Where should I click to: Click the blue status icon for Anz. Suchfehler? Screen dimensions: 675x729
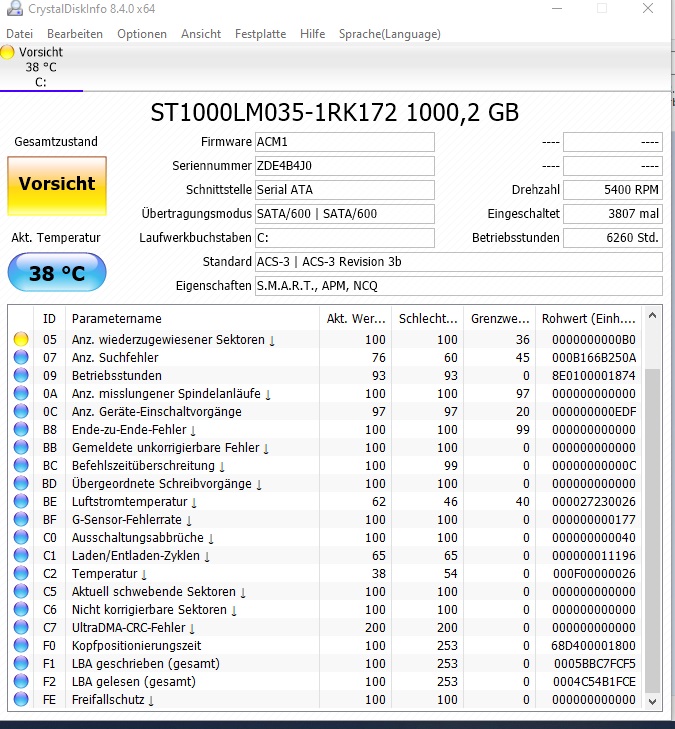click(21, 358)
